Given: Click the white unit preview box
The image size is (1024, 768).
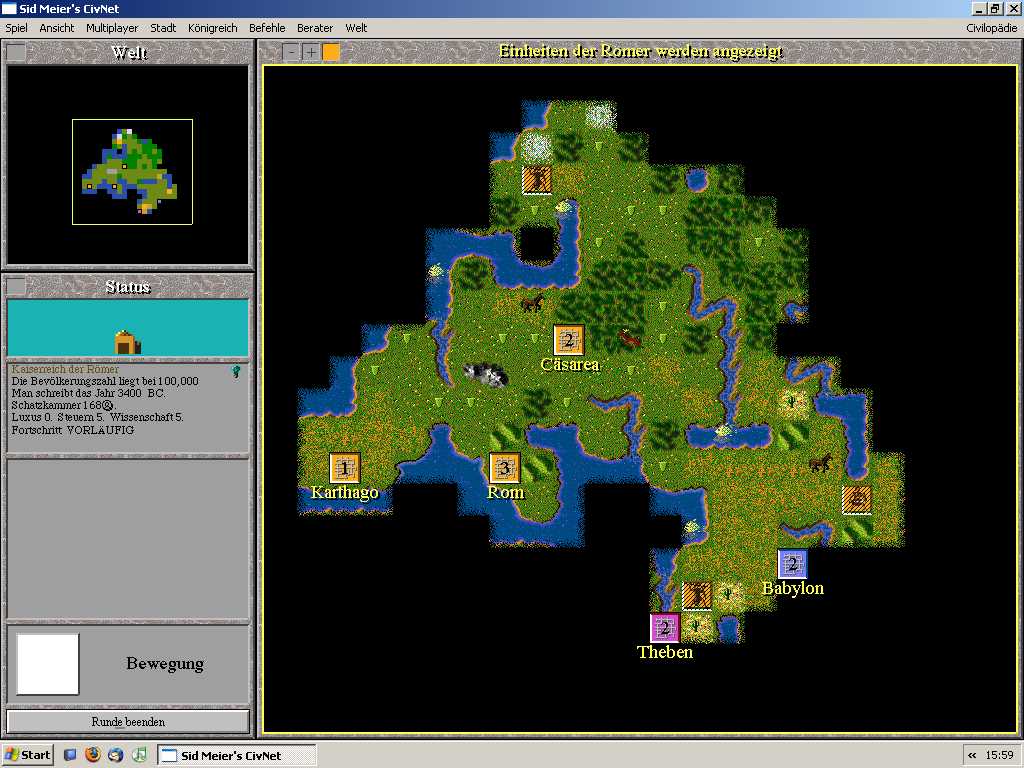Looking at the screenshot, I should [47, 664].
